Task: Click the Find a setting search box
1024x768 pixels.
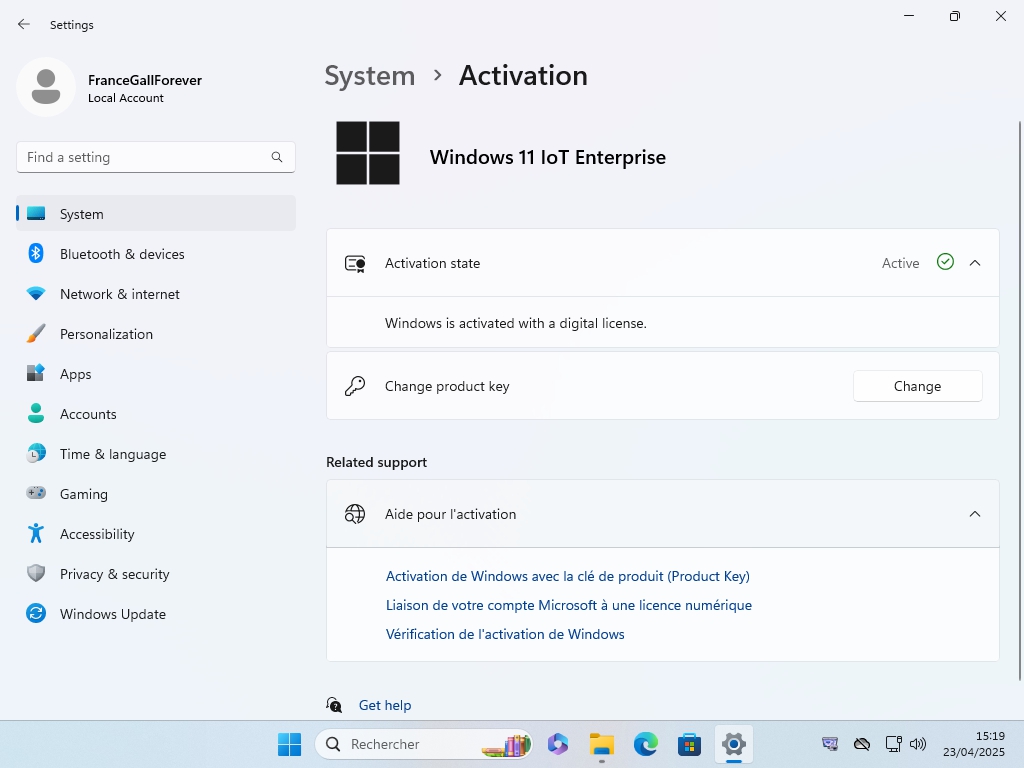Action: (145, 157)
